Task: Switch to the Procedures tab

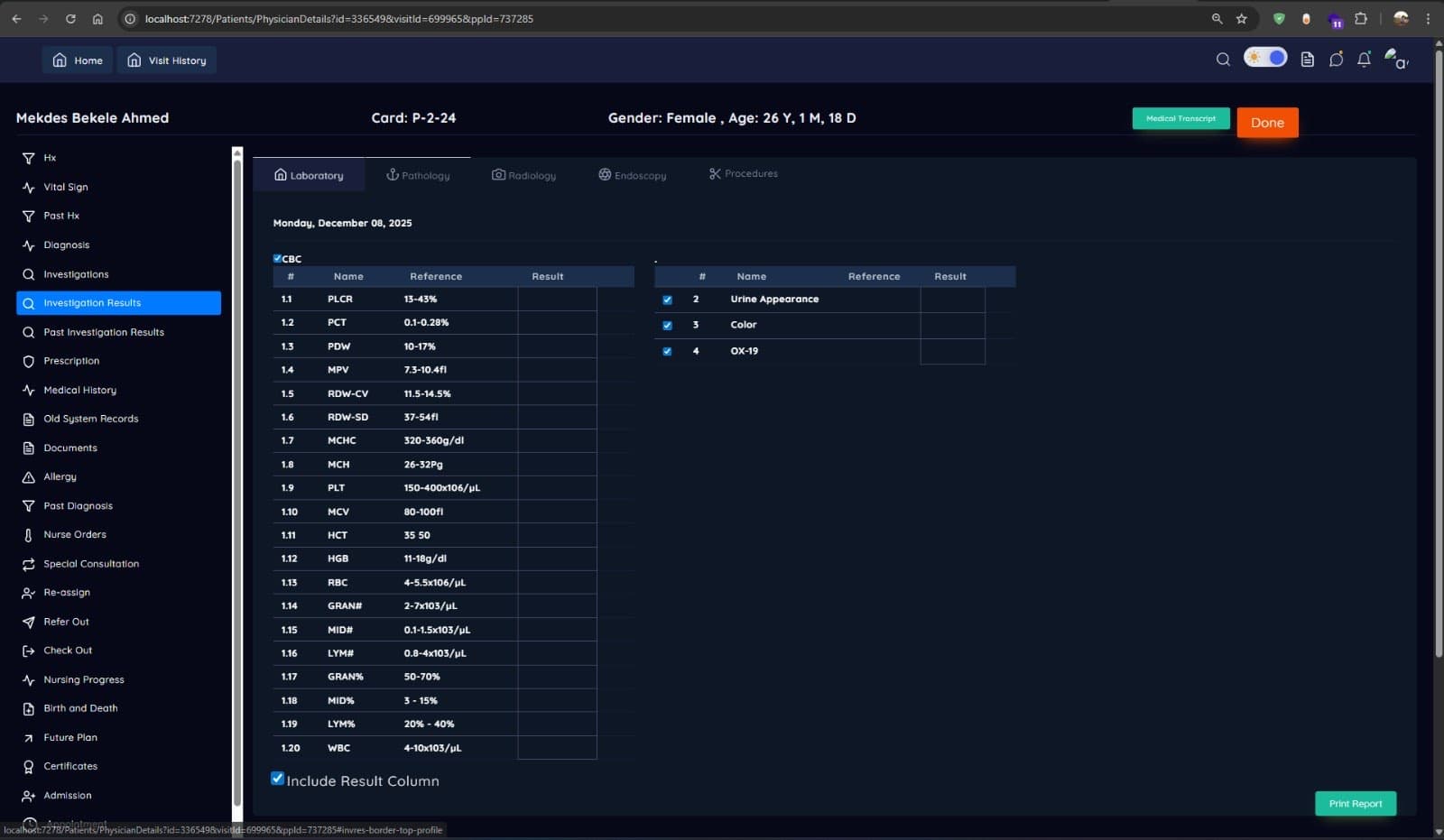Action: click(x=743, y=173)
